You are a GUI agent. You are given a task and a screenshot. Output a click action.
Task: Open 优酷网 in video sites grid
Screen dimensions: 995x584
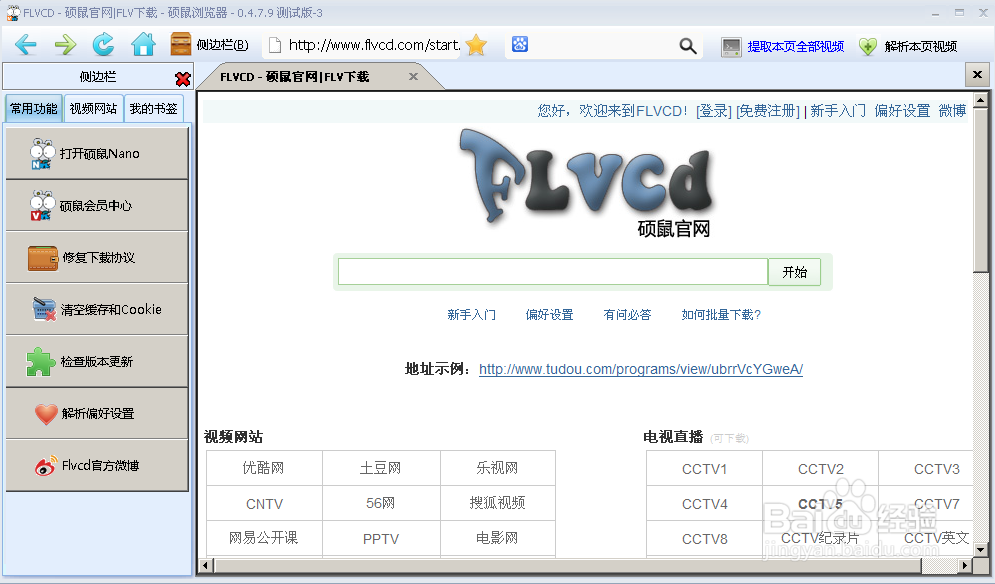[x=264, y=468]
